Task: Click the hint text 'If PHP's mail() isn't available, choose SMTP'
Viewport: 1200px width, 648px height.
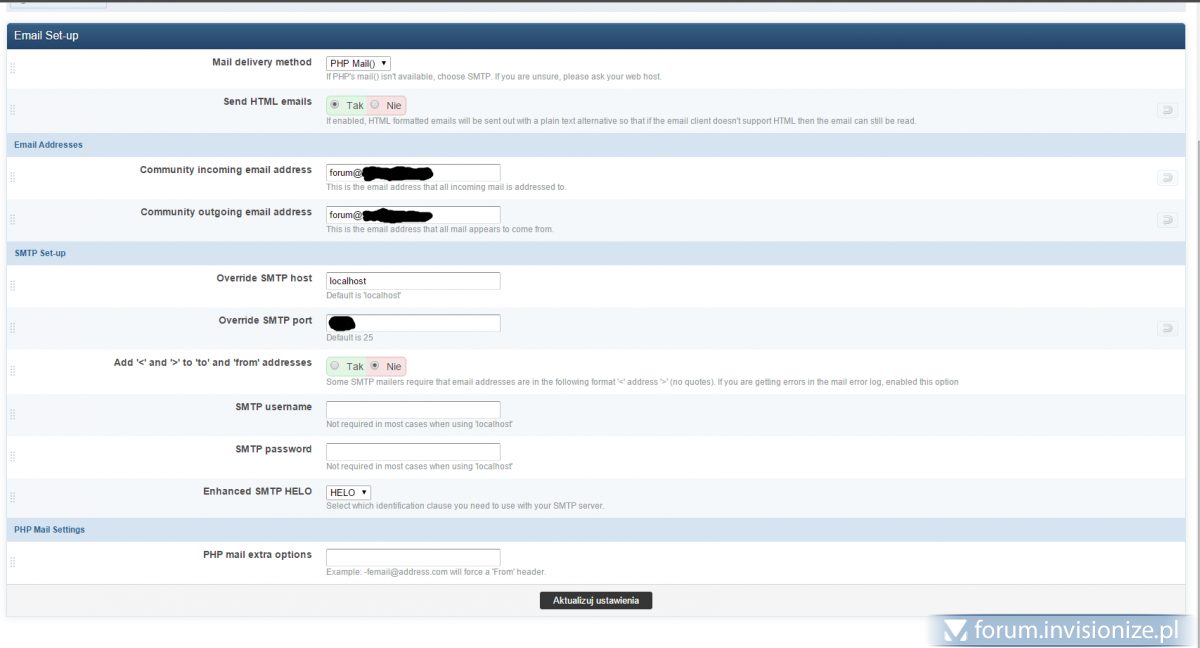Action: 494,76
